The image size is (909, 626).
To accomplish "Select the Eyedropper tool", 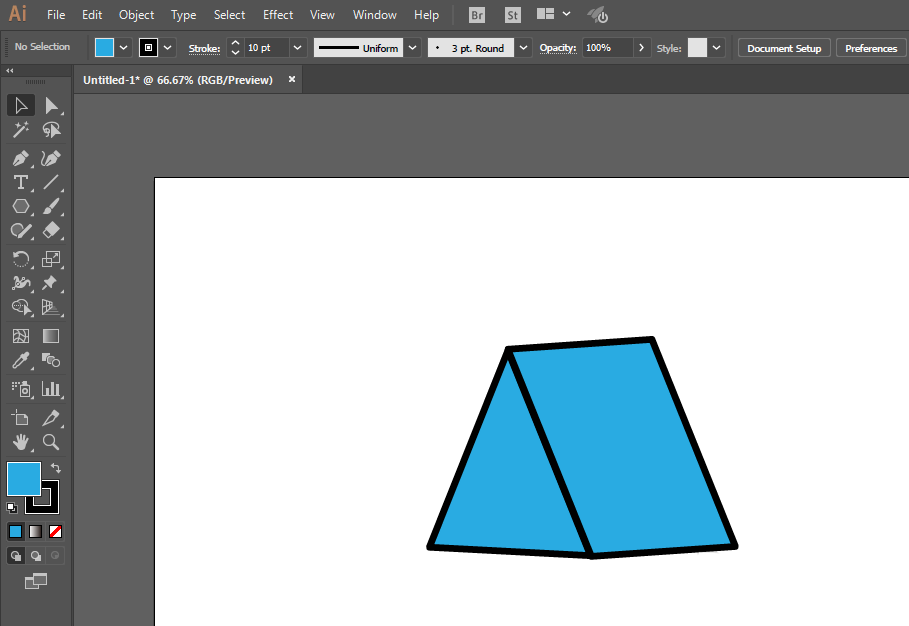I will [x=20, y=361].
